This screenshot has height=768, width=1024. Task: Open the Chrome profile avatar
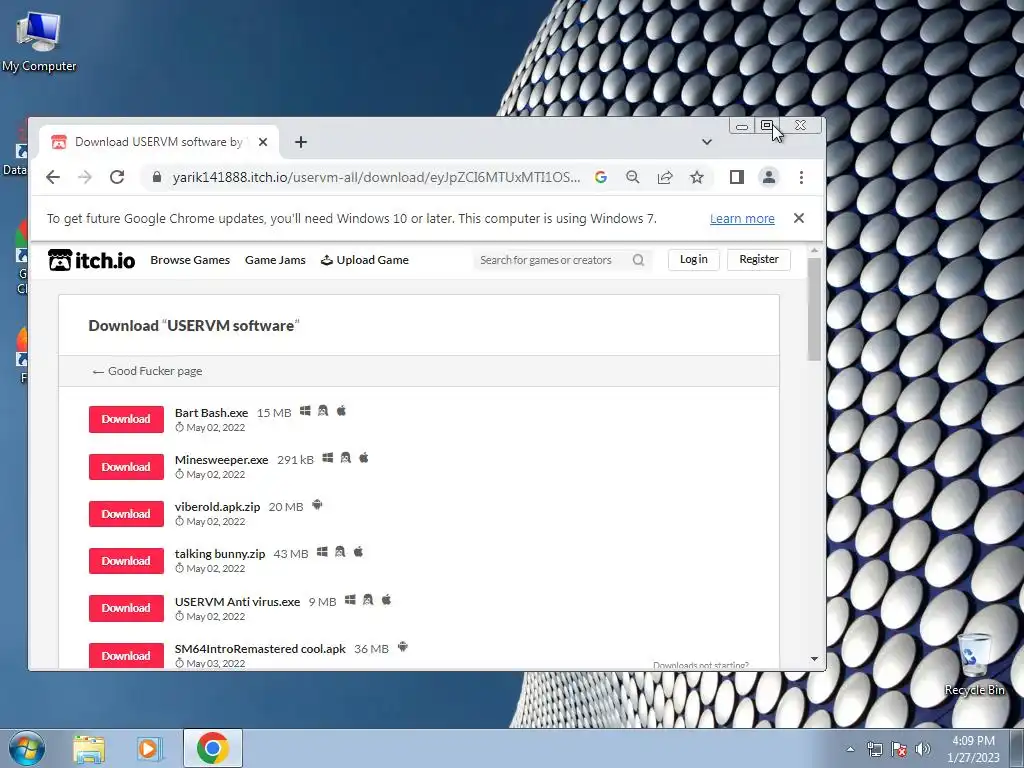coord(769,177)
